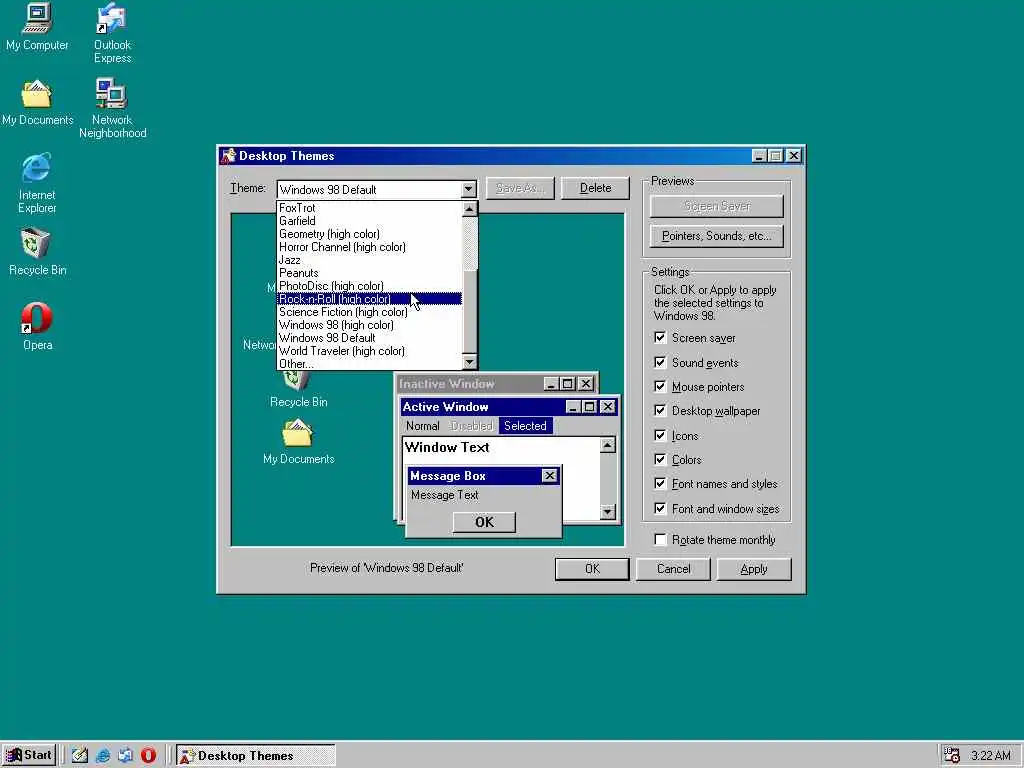Screen dimensions: 1024x768
Task: Click preview Recycle Bin icon
Action: 298,389
